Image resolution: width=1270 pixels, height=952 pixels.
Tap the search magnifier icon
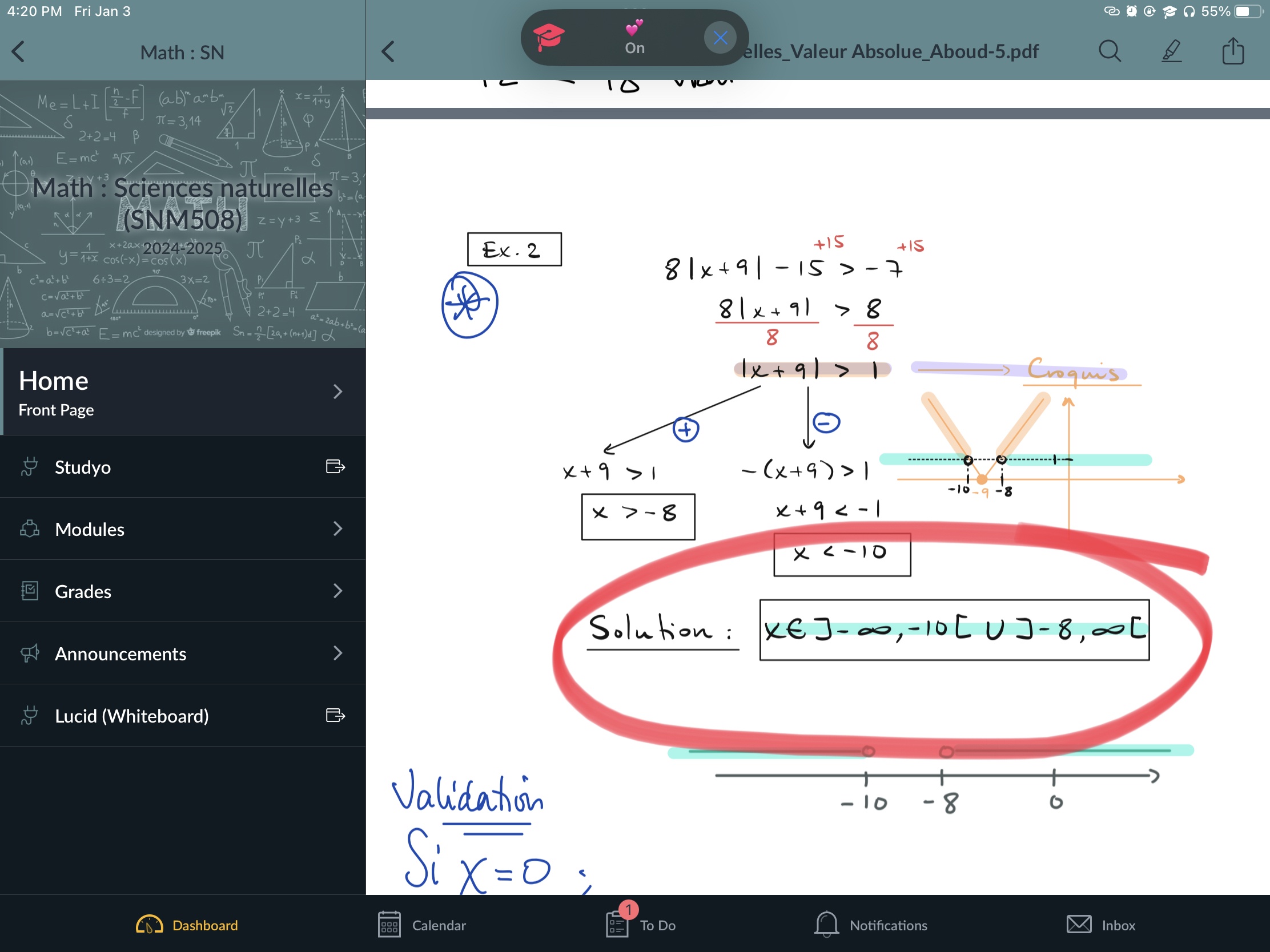[x=1109, y=51]
